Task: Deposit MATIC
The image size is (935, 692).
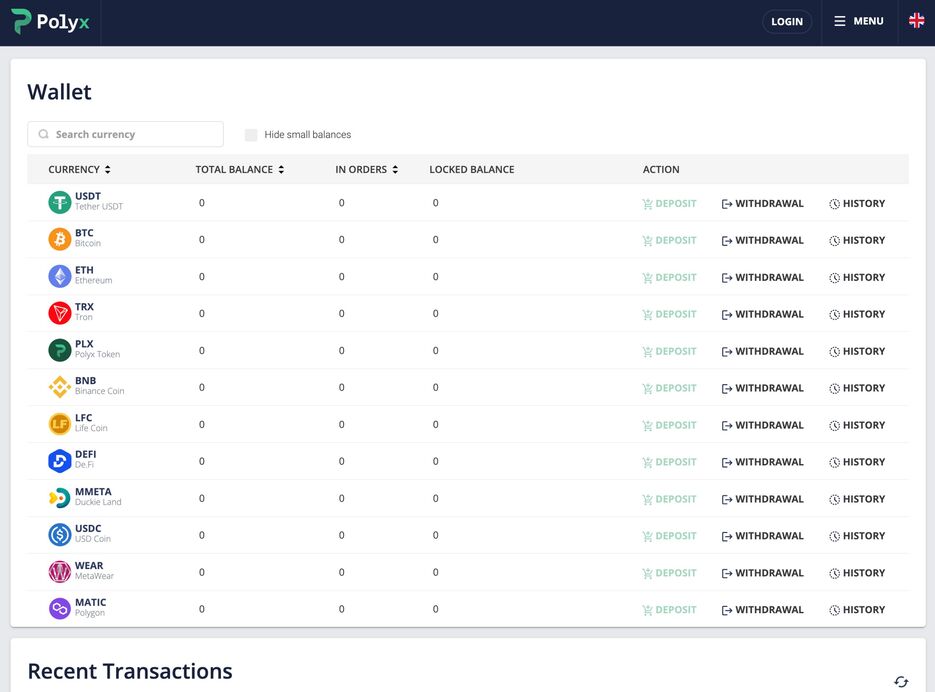Action: (x=669, y=610)
